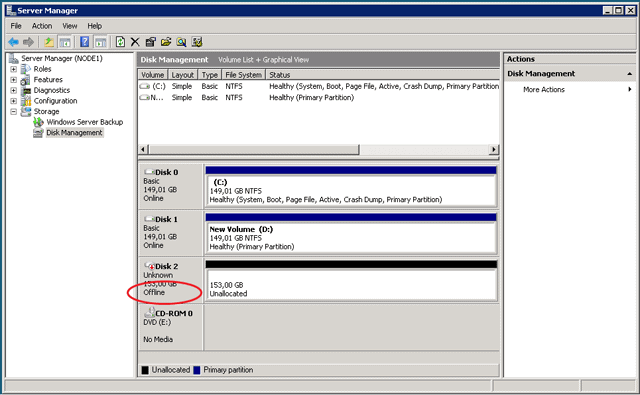Click the Disk Management header in Actions pane
Viewport: 640px width, 395px height.
coord(570,74)
